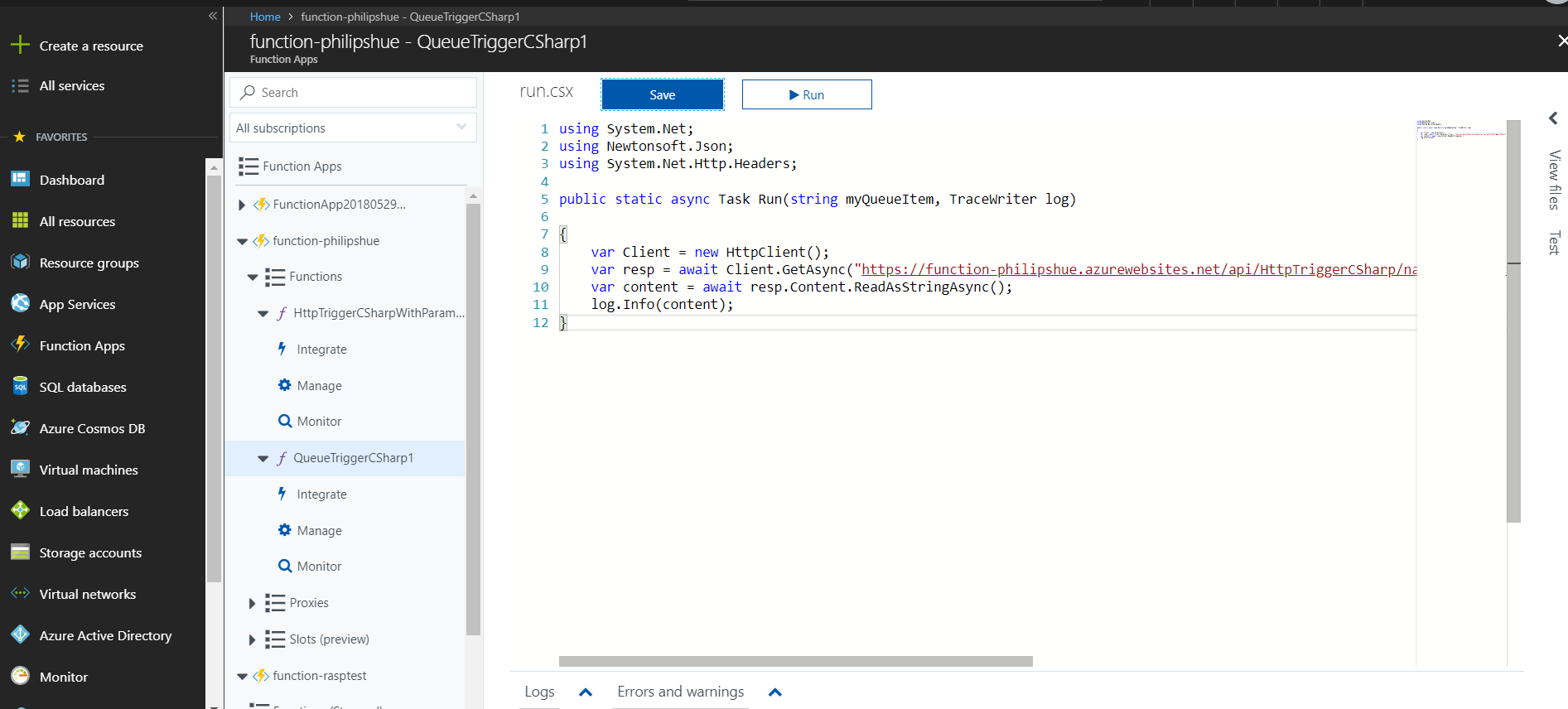Screen dimensions: 1568x709
Task: Expand the FunctionApp20180529 tree node
Action: tap(242, 205)
